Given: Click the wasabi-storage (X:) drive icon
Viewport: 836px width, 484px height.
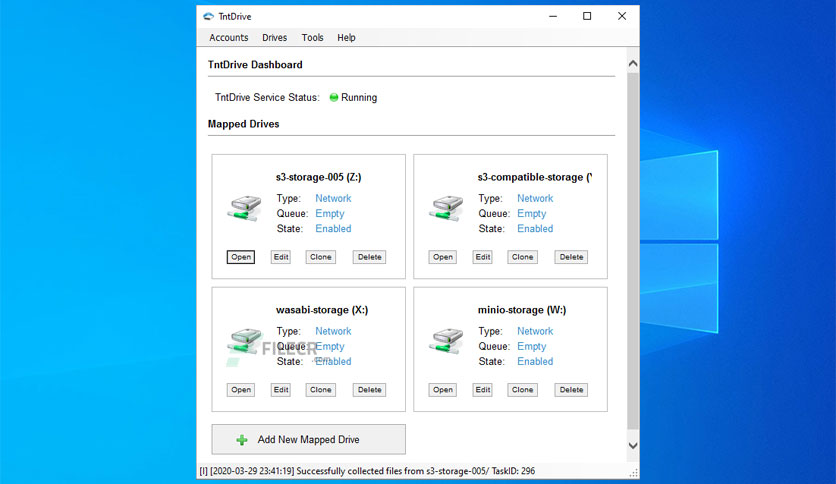Looking at the screenshot, I should (x=245, y=341).
